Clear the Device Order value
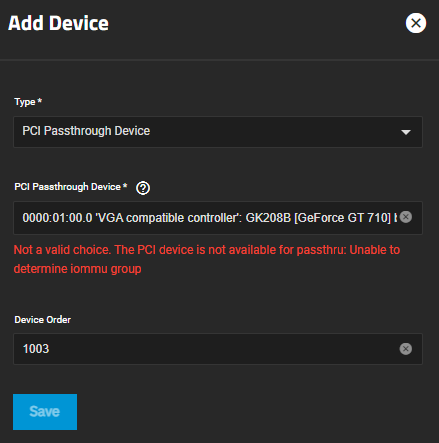 [x=406, y=349]
